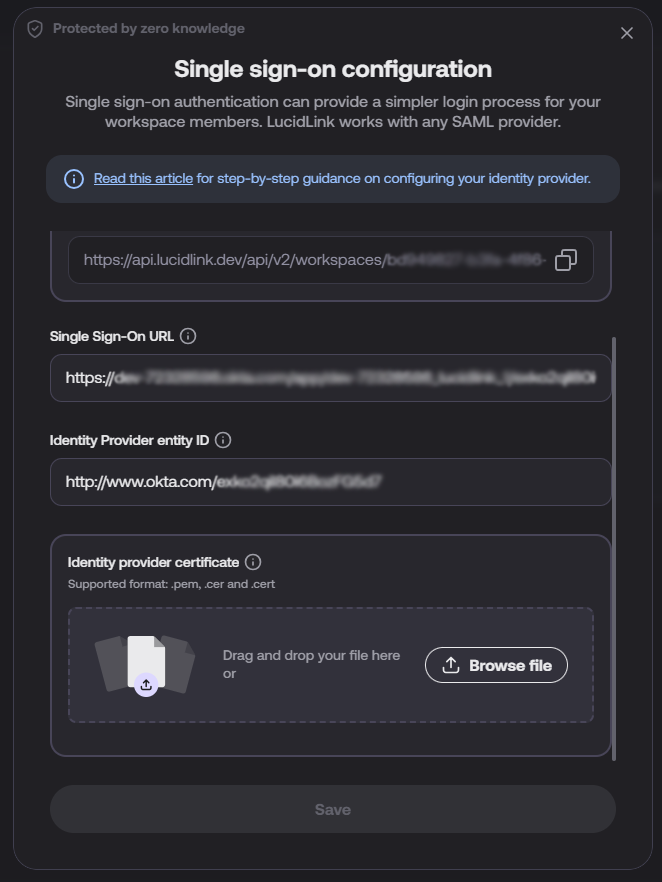Screen dimensions: 662x882
Task: Click info icon next to Identity Provider entity ID
Action: click(x=223, y=440)
